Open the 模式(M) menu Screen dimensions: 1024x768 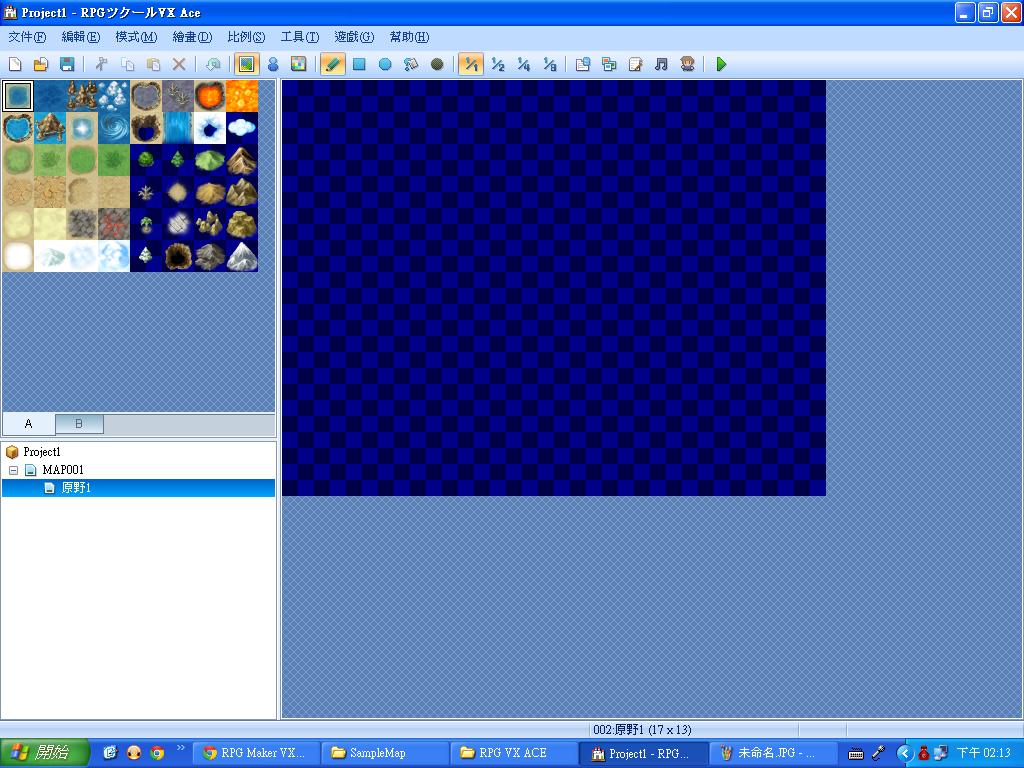136,37
